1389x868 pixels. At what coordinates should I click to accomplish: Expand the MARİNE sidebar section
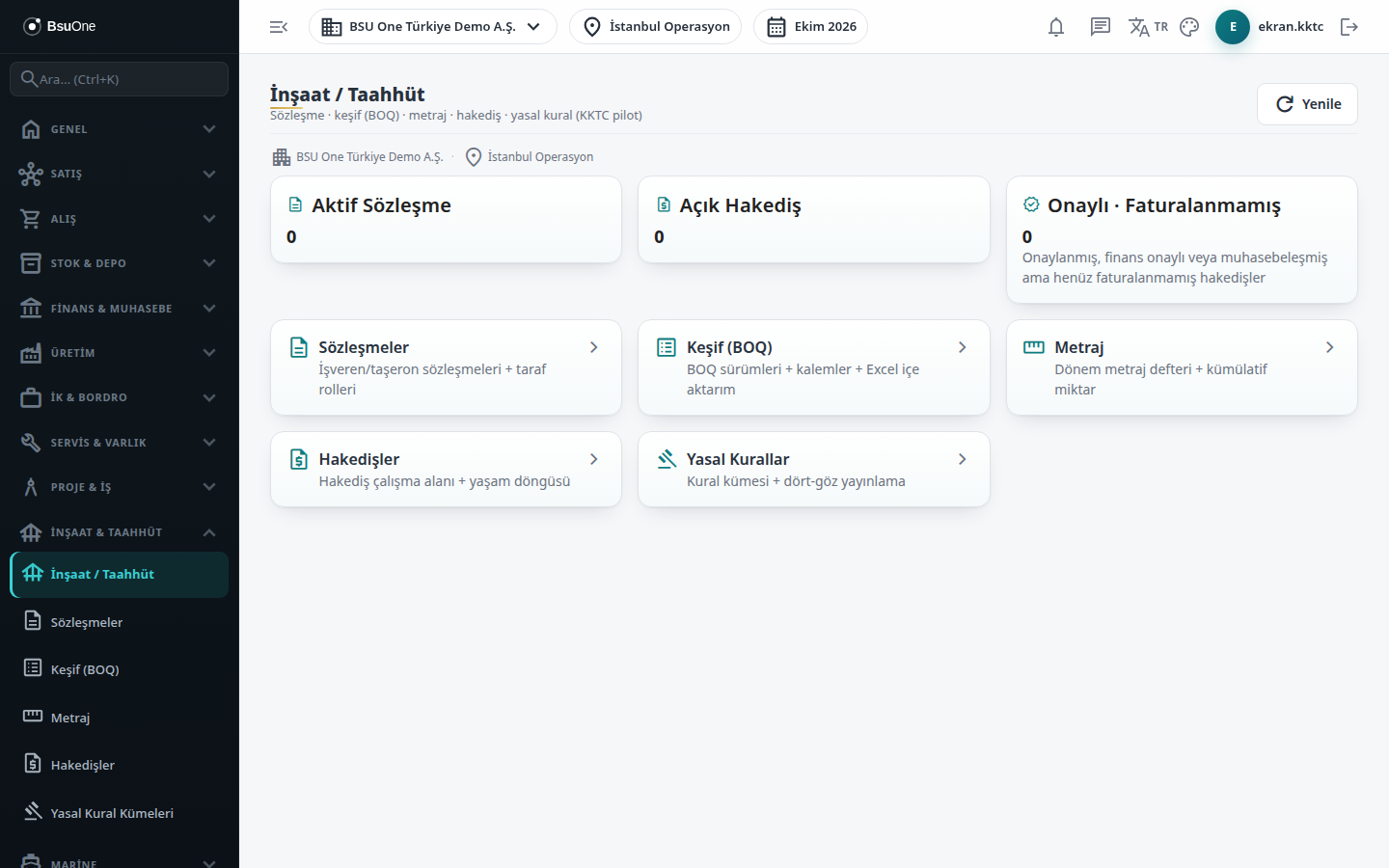coord(120,861)
